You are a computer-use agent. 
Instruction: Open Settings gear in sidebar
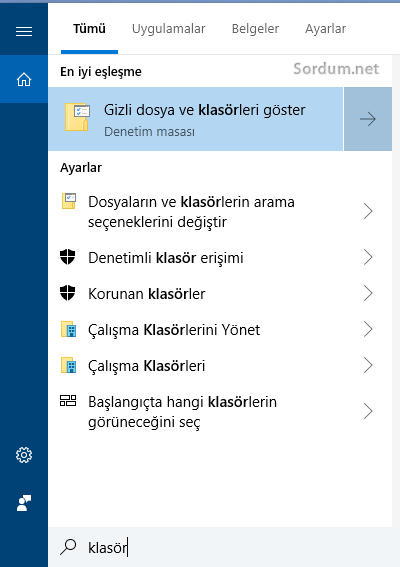click(x=24, y=455)
